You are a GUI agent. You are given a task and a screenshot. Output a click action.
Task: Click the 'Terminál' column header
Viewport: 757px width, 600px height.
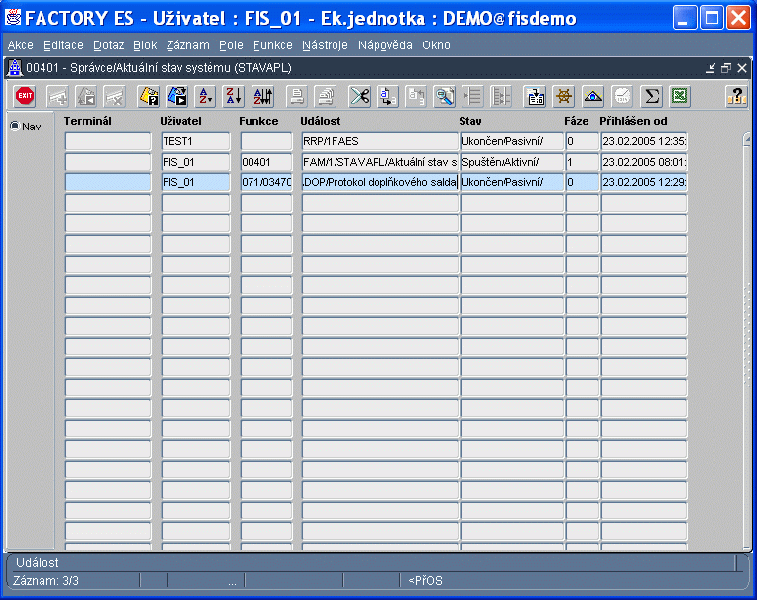click(87, 121)
